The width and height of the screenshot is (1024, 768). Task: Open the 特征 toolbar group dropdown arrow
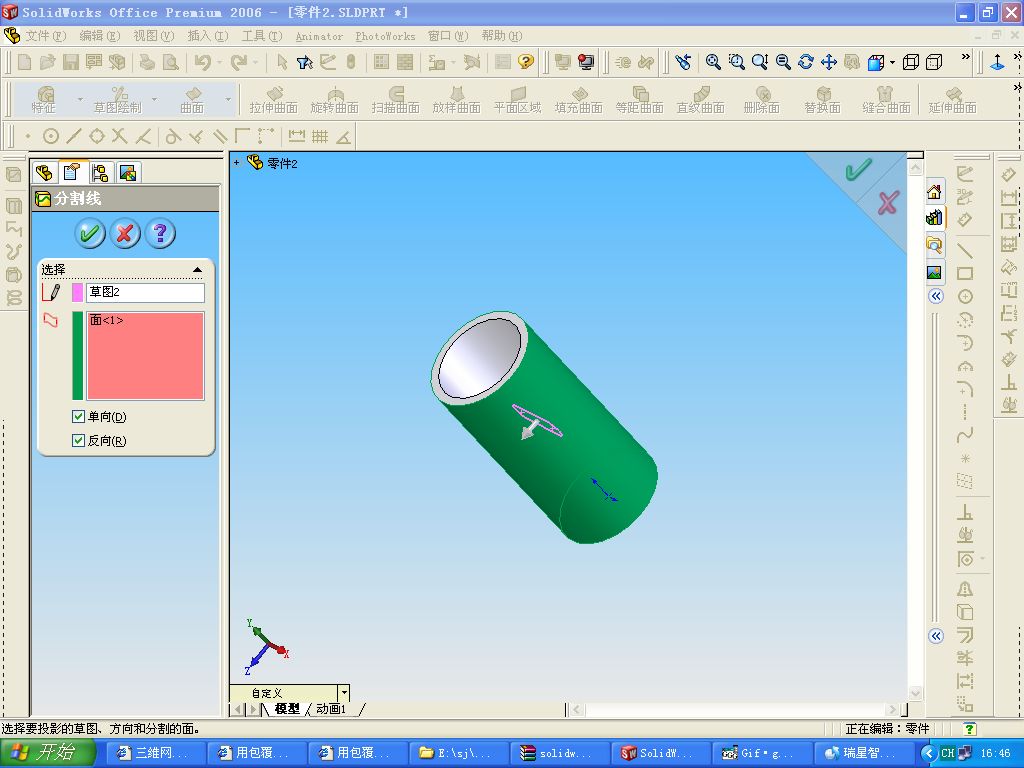(80, 99)
